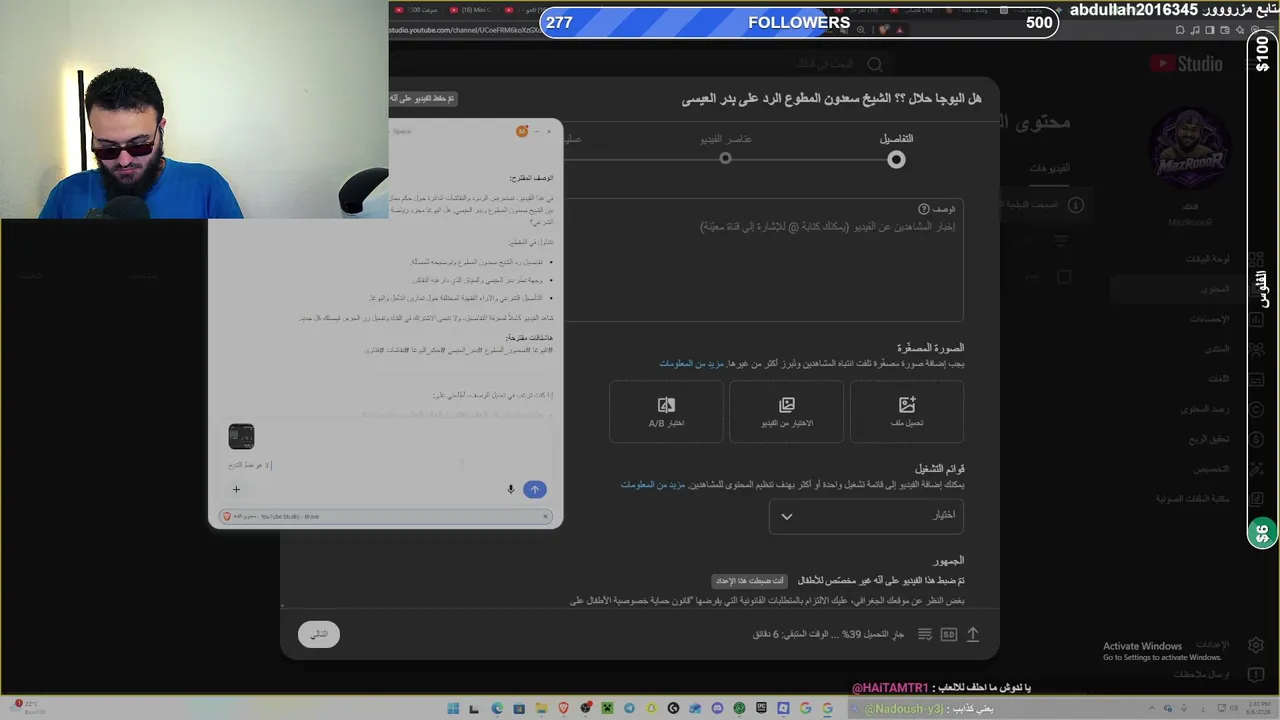Switch to Brave browser in the taskbar
This screenshot has height=720, width=1280.
[563, 708]
